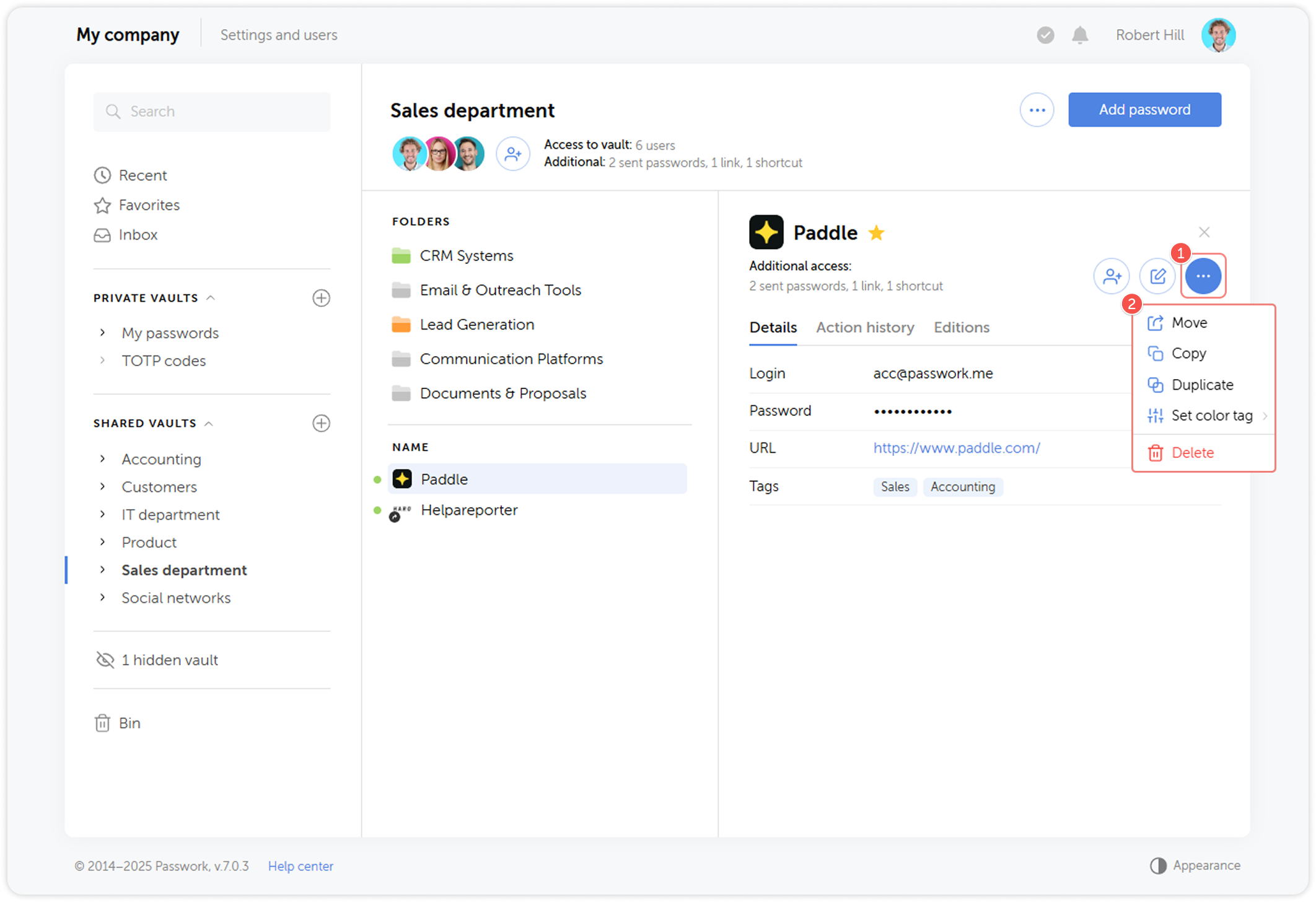The height and width of the screenshot is (902, 1316).
Task: Open the notifications bell icon
Action: coord(1079,35)
